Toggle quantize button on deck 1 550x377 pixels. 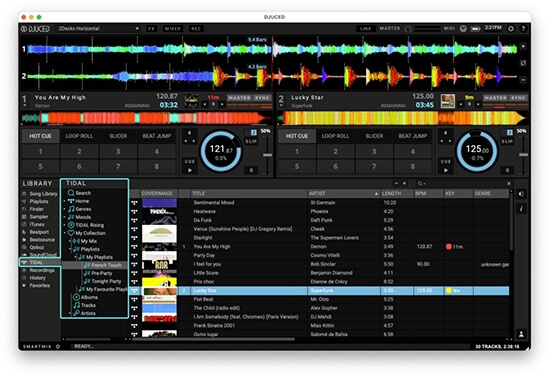[251, 170]
